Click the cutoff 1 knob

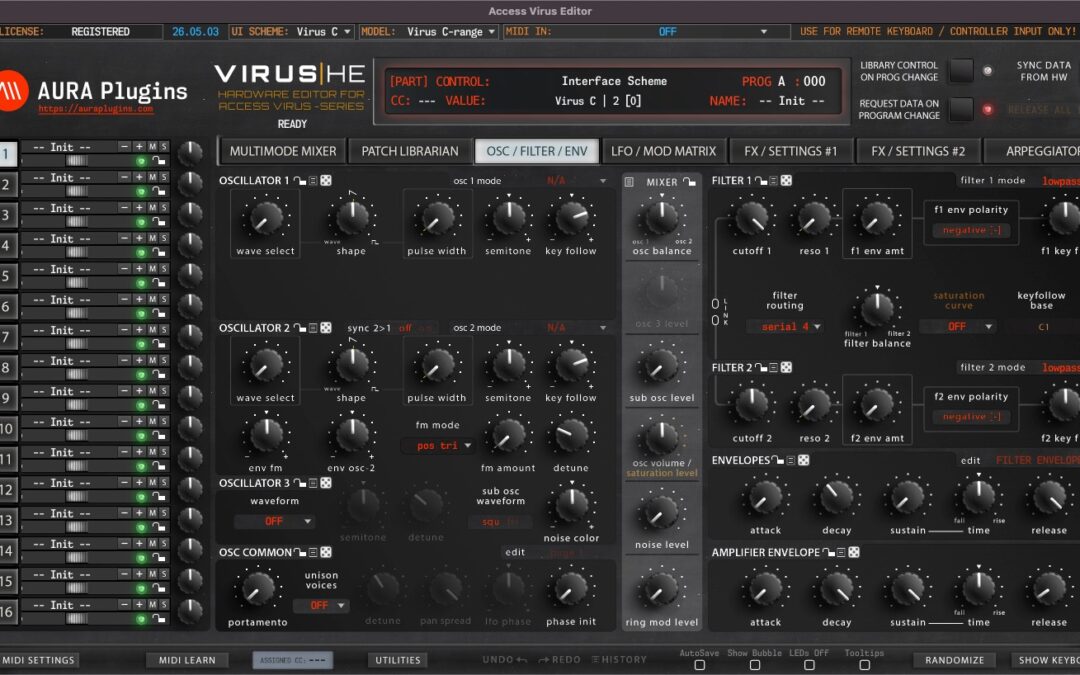pyautogui.click(x=751, y=218)
